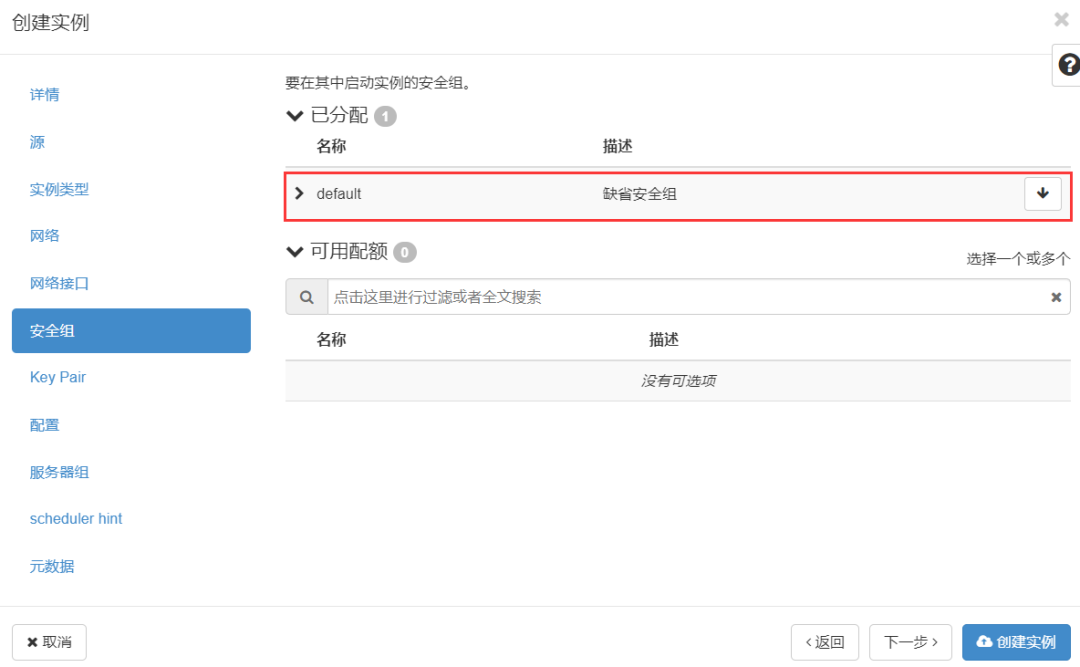Collapse the 已分配 section
The height and width of the screenshot is (667, 1080).
[x=295, y=116]
